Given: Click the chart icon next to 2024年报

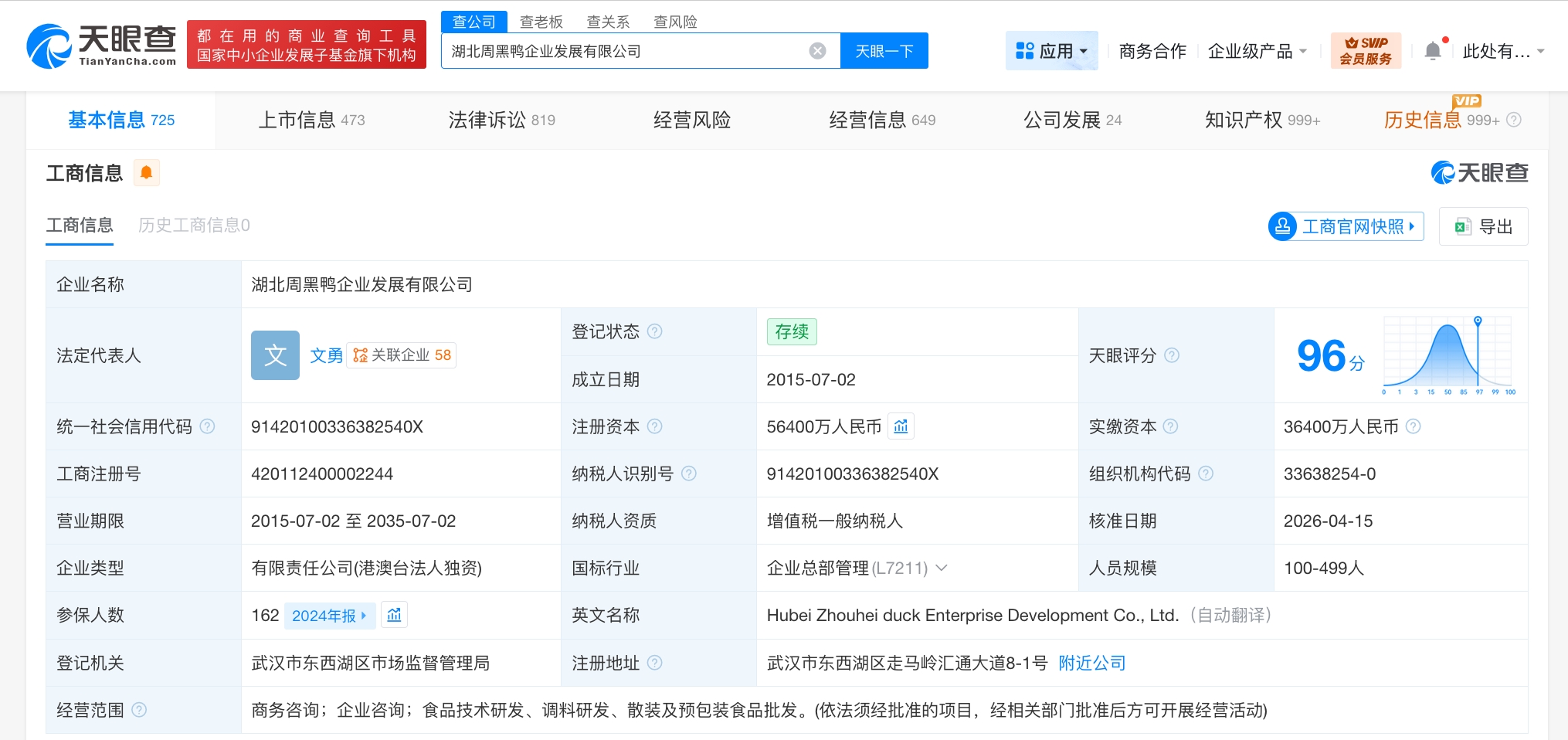Looking at the screenshot, I should coord(393,615).
